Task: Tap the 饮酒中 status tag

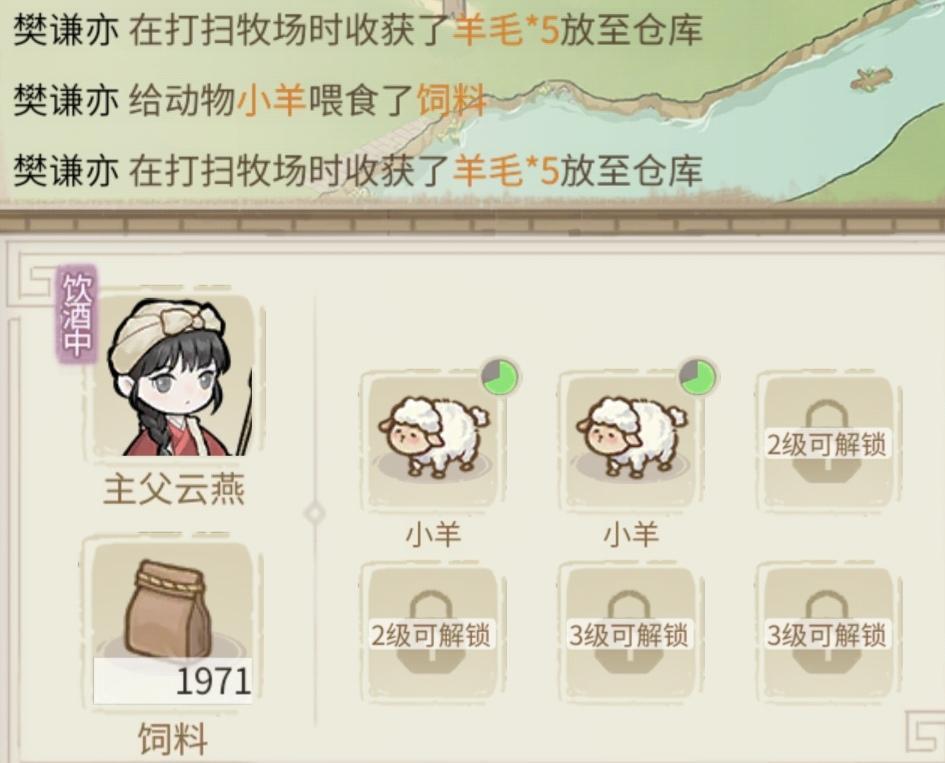Action: tap(77, 314)
